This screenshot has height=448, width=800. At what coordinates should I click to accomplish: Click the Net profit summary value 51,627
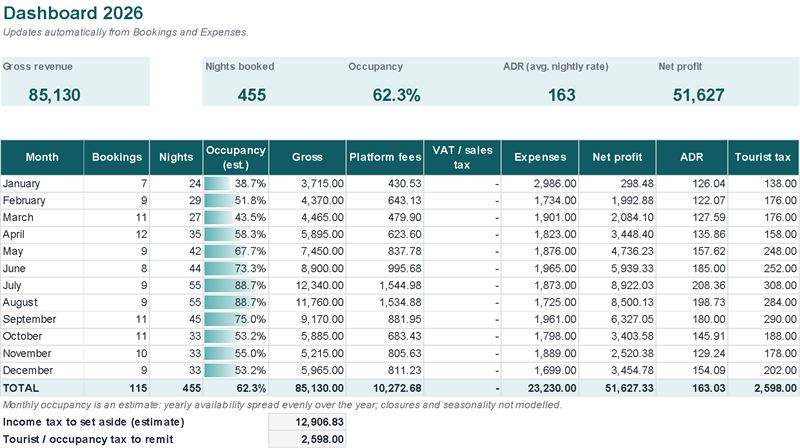(x=698, y=95)
